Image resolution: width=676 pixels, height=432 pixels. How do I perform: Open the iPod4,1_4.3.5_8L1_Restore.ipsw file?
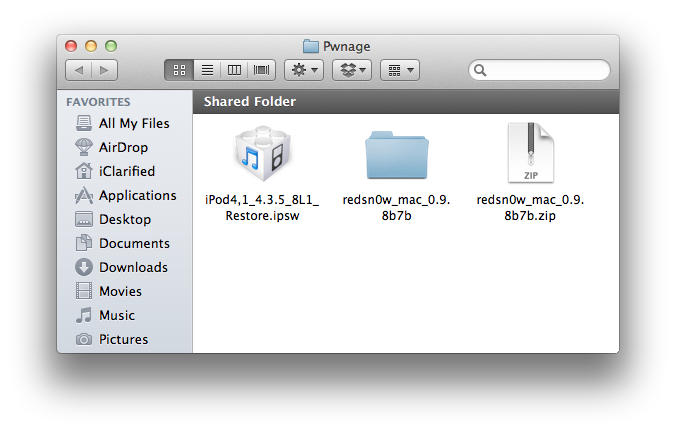point(263,156)
